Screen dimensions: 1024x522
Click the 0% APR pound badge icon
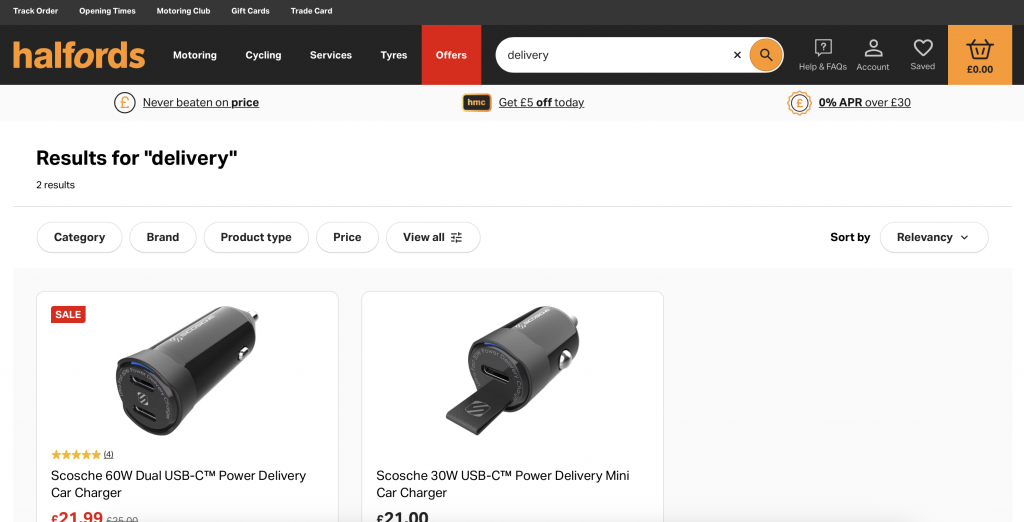coord(799,103)
